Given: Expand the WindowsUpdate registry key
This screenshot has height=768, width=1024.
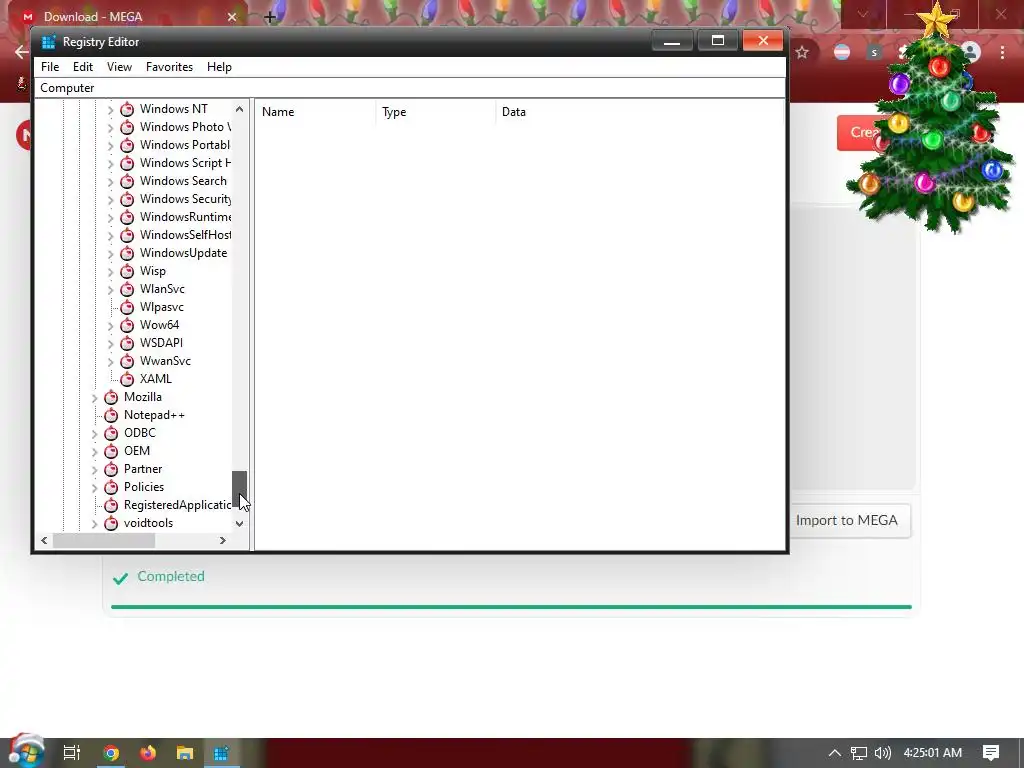Looking at the screenshot, I should click(x=110, y=253).
